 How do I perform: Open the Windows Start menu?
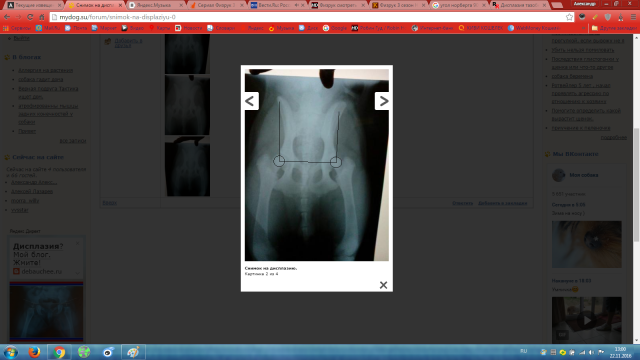click(11, 352)
